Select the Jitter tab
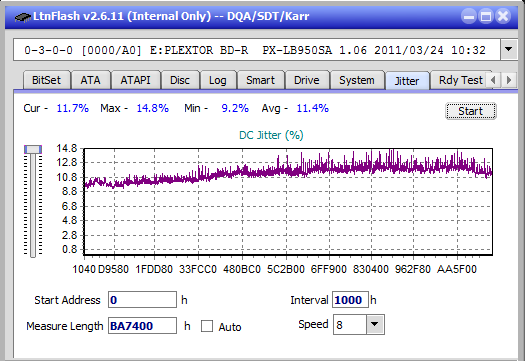The width and height of the screenshot is (525, 361). 407,81
